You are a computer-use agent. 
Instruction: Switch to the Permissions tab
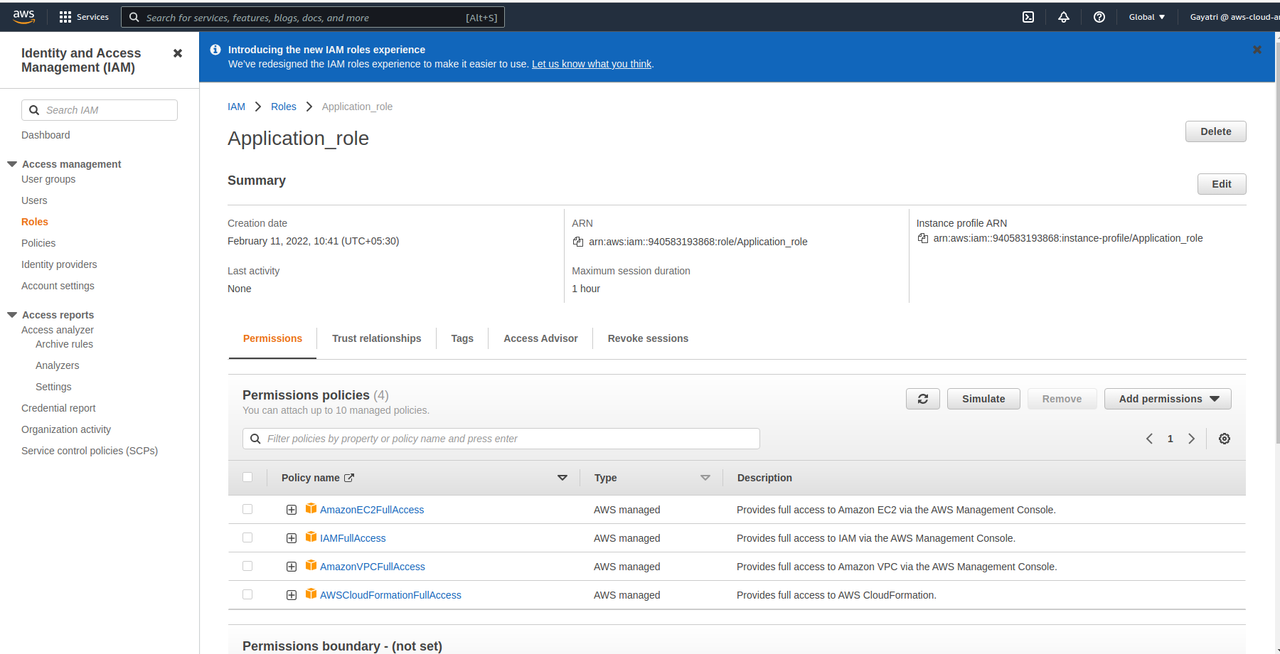[272, 339]
